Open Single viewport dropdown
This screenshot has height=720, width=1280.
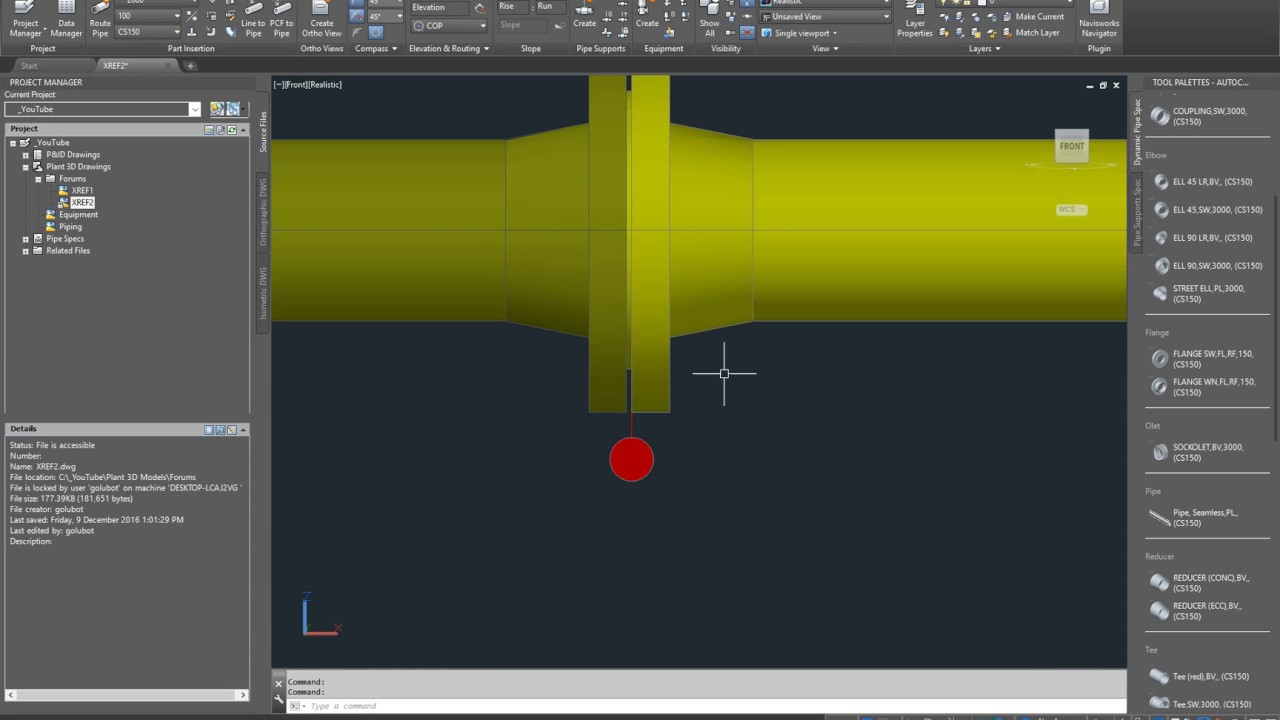click(x=799, y=33)
